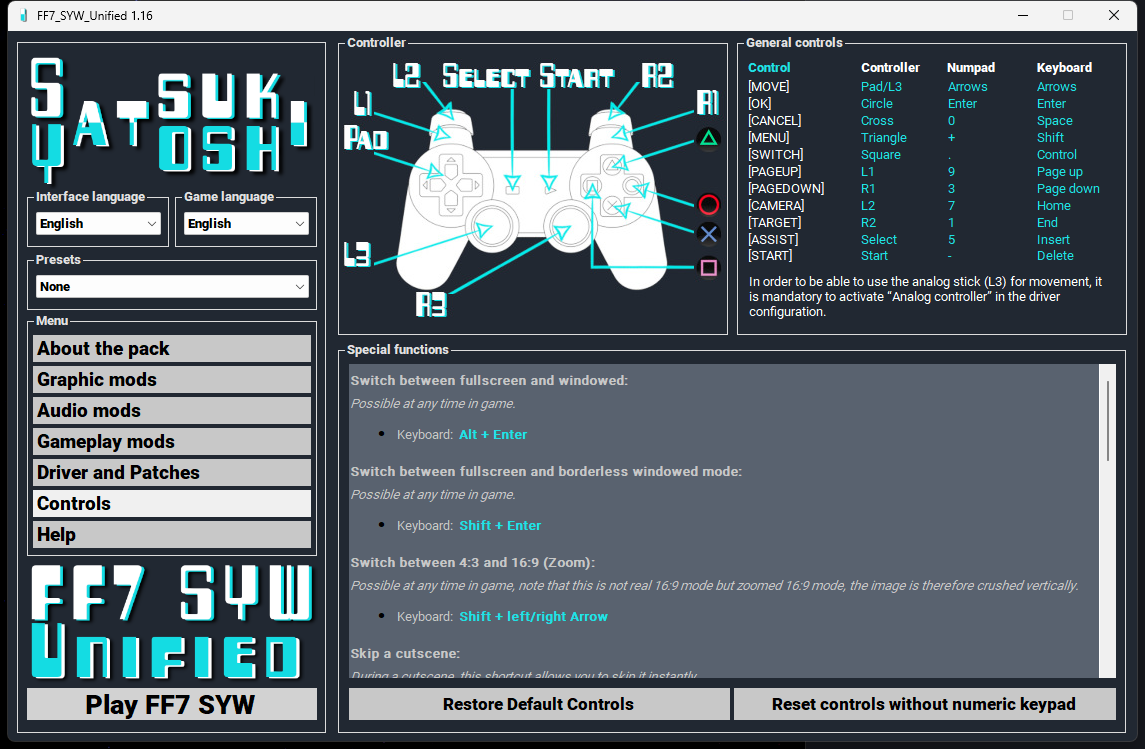Viewport: 1145px width, 749px height.
Task: Click the Pad/L3 controller mapping text
Action: (x=881, y=86)
